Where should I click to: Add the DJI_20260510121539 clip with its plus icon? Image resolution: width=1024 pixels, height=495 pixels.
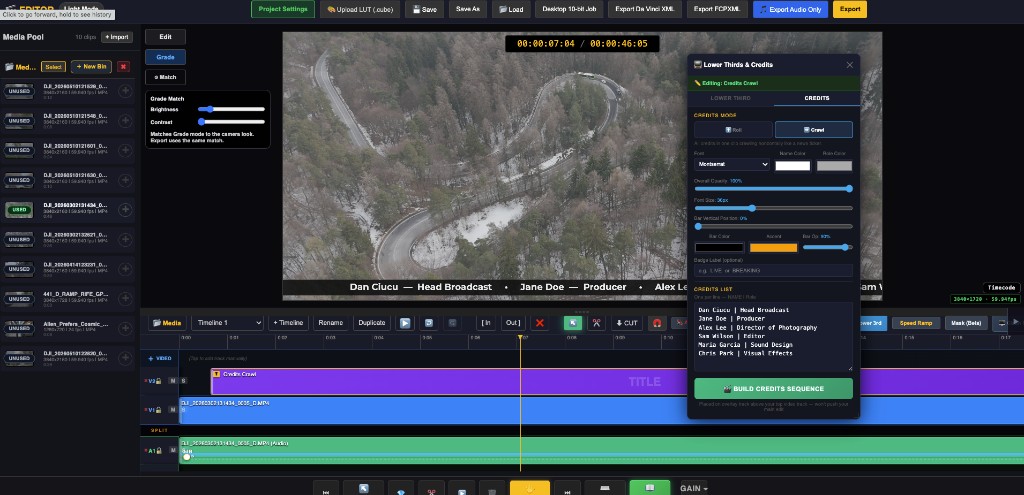[125, 91]
